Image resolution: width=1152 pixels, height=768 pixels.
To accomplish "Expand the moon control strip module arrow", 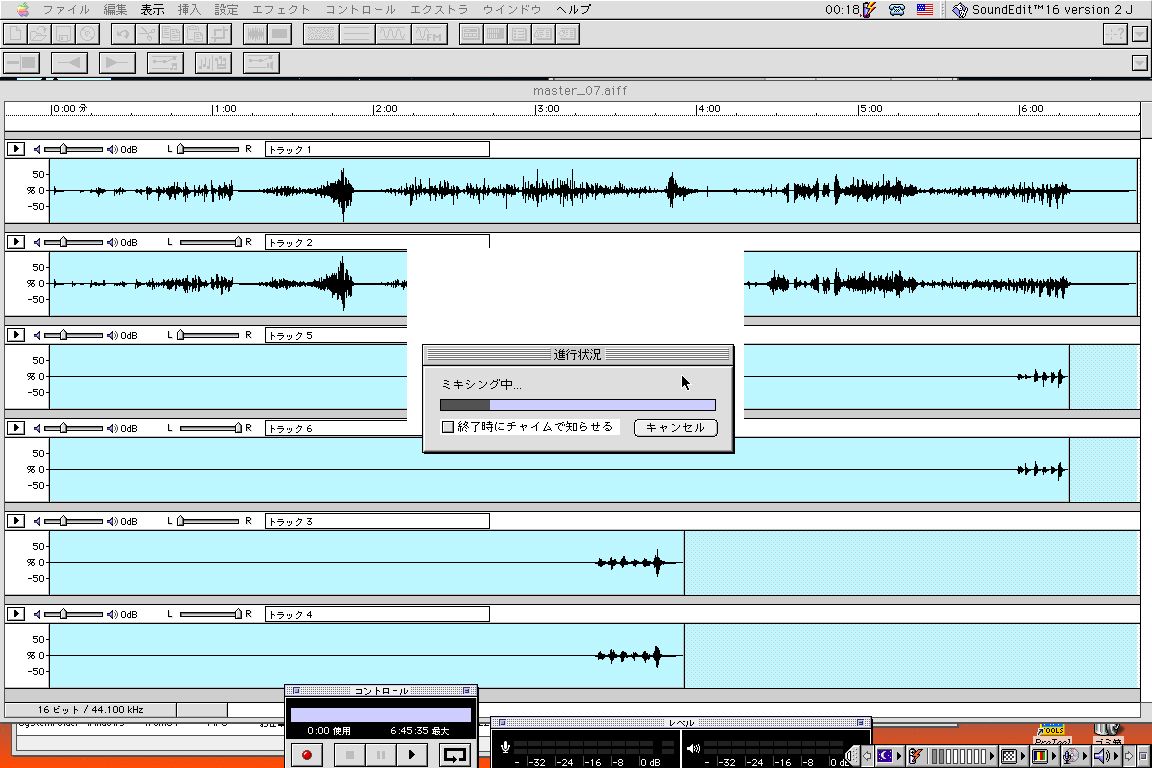I will point(899,756).
